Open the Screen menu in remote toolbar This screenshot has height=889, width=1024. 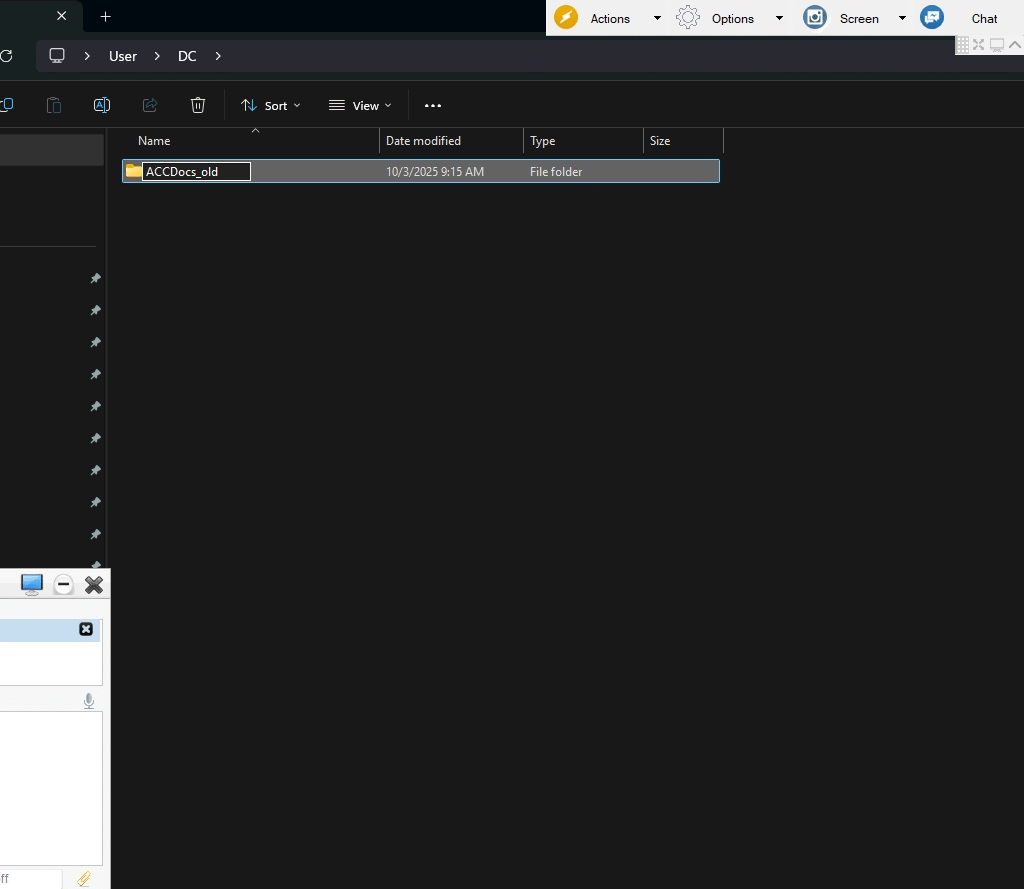tap(858, 18)
